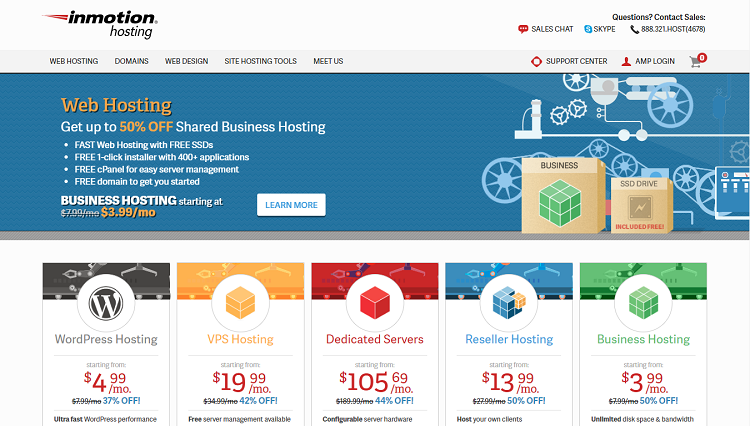
Task: Click the blue Reseller Hosting cube icon
Action: tap(508, 302)
